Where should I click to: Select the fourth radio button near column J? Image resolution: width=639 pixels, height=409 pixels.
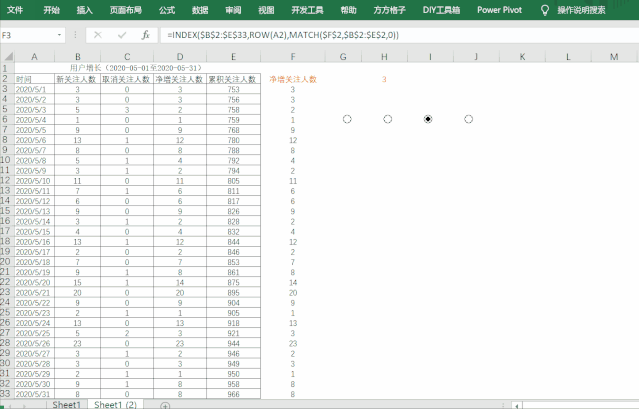pos(468,119)
